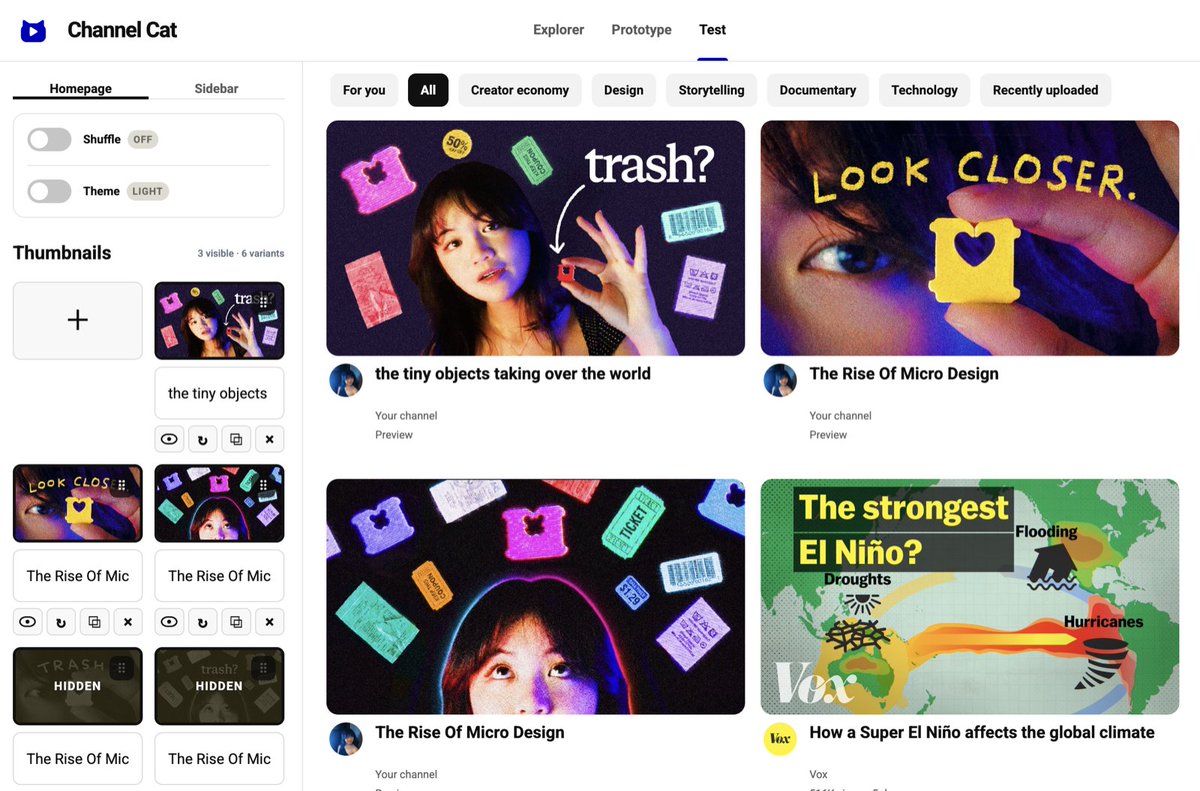
Task: Open the "The strongest El Niño?" video thumbnail
Action: (x=970, y=597)
